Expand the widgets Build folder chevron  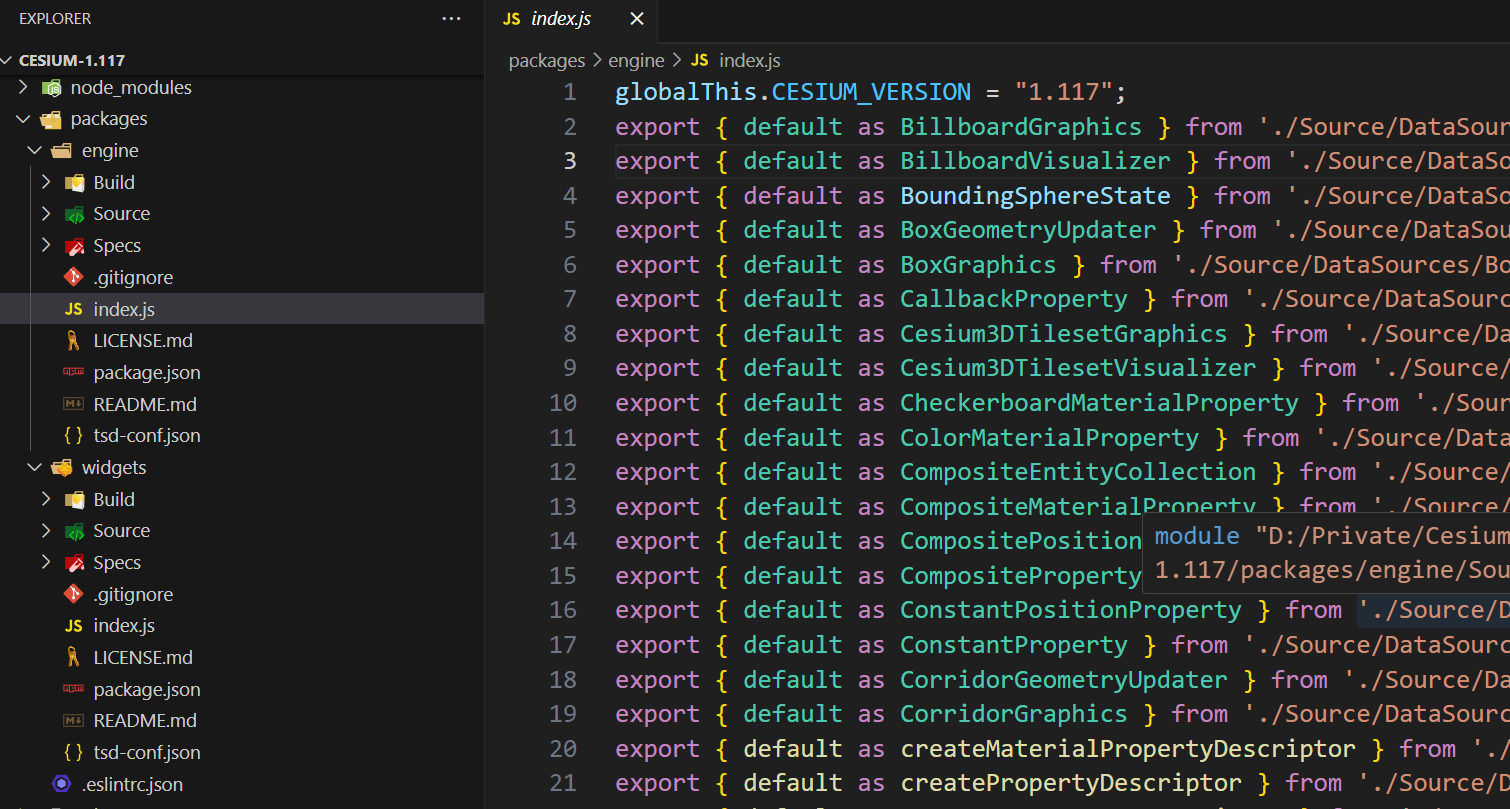[46, 500]
